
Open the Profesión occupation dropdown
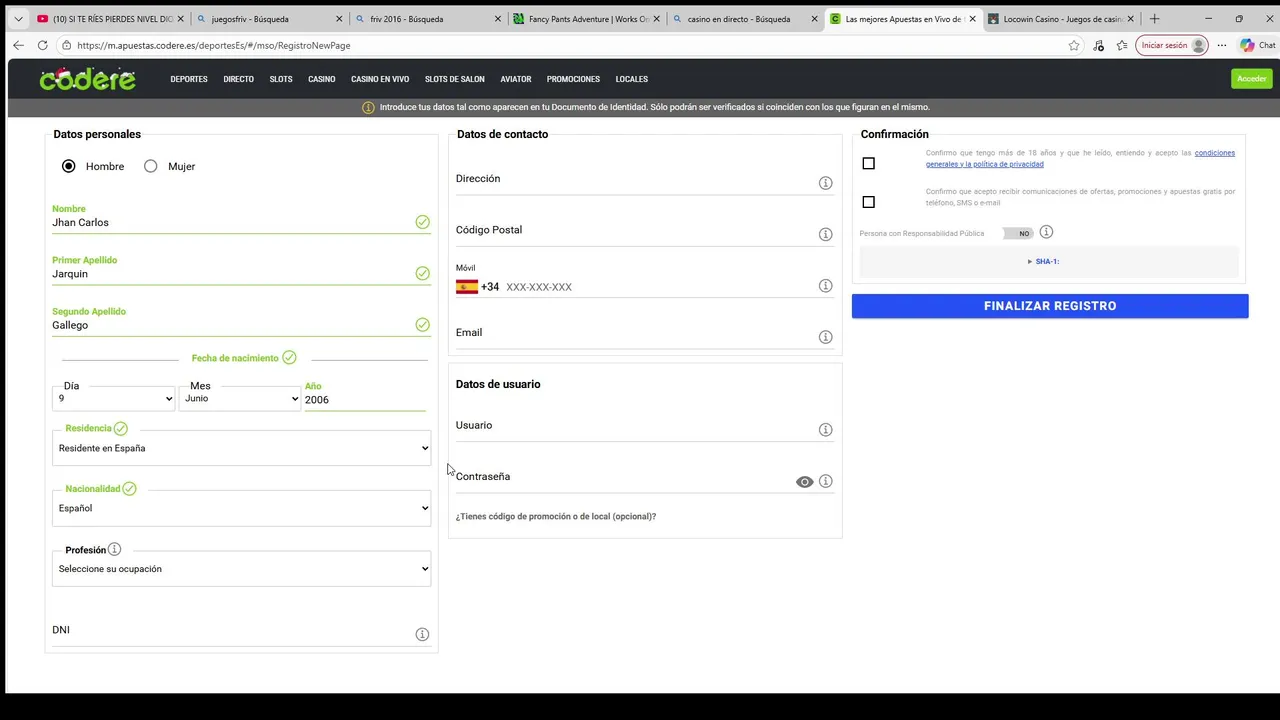pos(242,569)
